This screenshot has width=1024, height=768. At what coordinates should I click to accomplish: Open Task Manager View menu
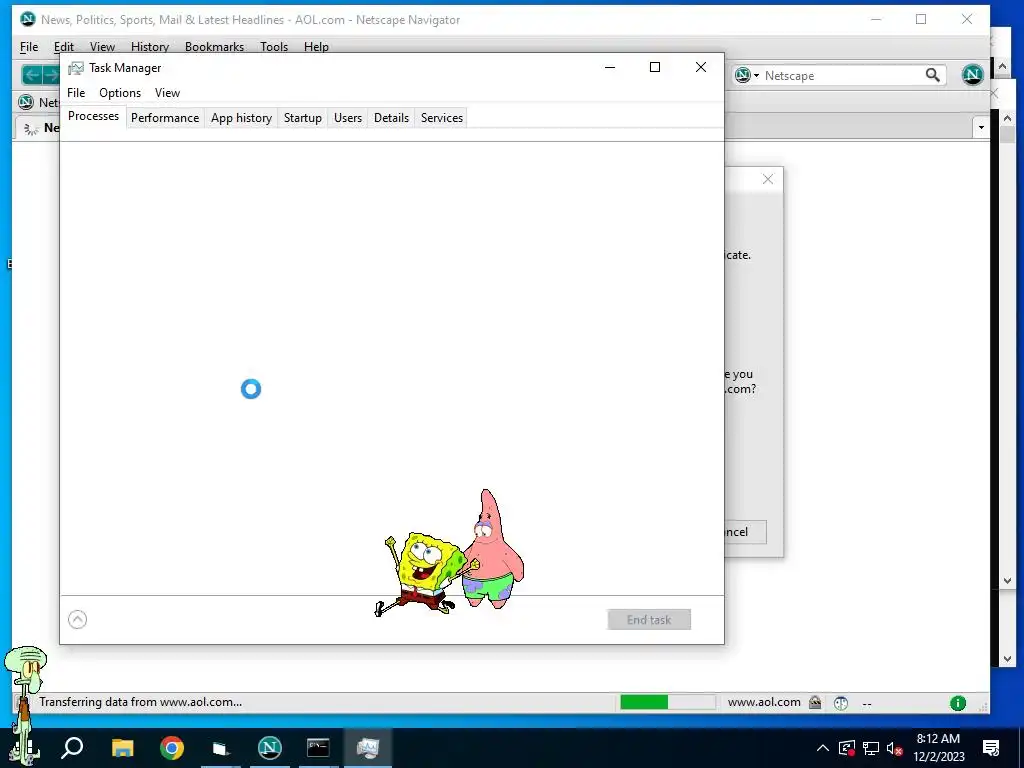(167, 93)
